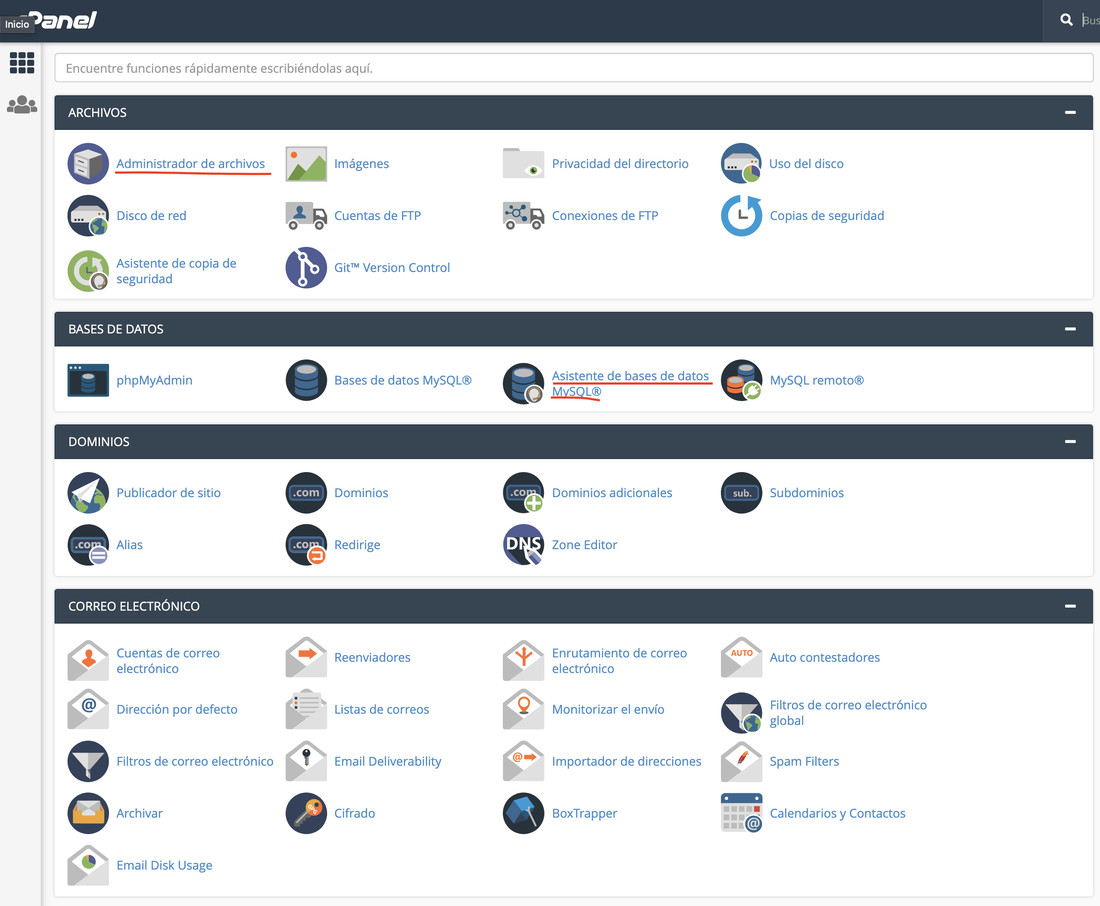Click Dirección por defecto link
The image size is (1100, 906).
click(x=177, y=710)
